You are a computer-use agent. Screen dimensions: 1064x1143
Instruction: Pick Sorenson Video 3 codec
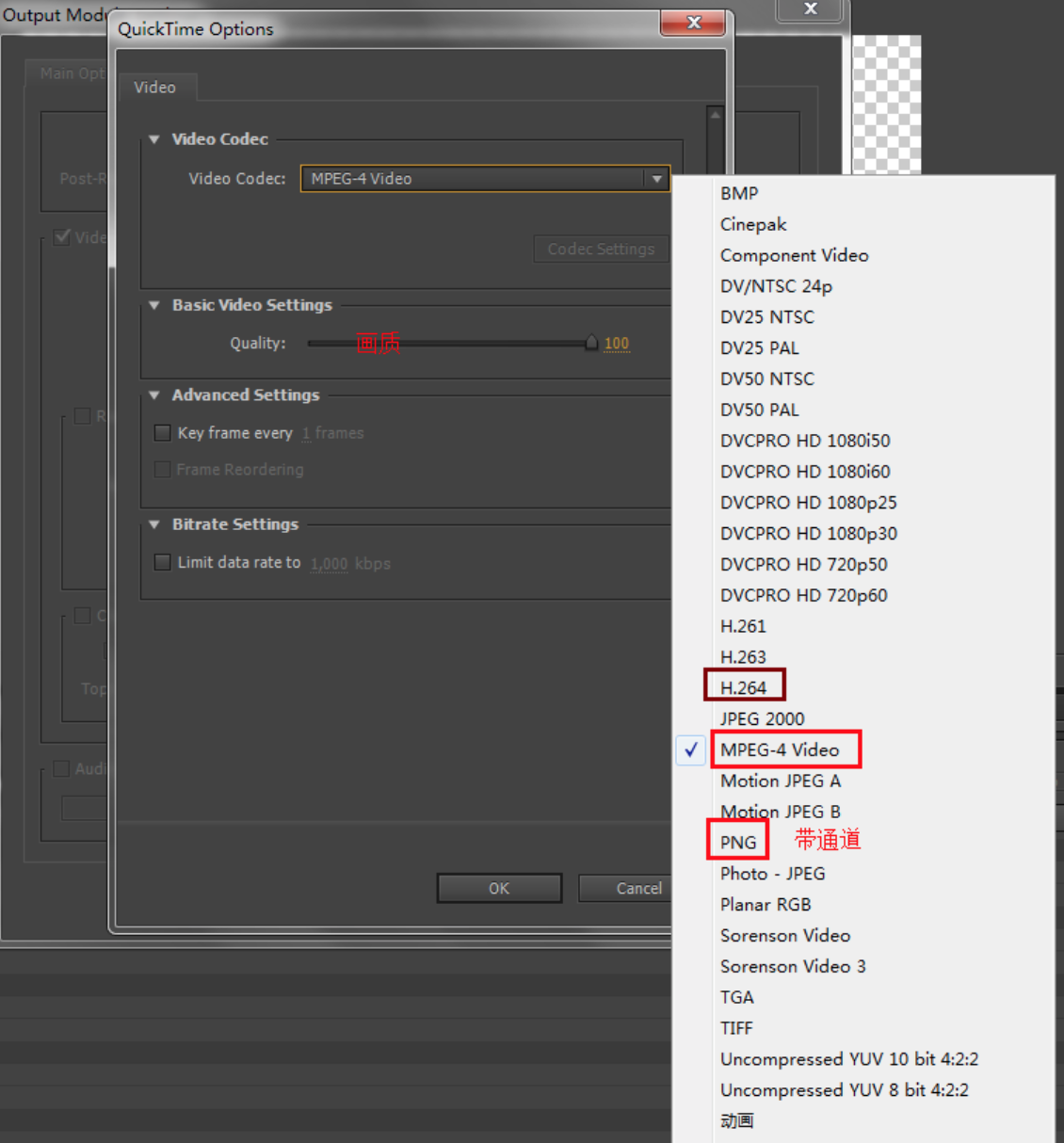[793, 967]
